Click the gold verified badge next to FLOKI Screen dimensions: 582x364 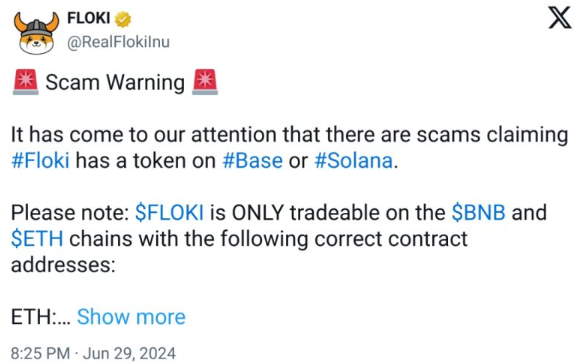(x=123, y=19)
